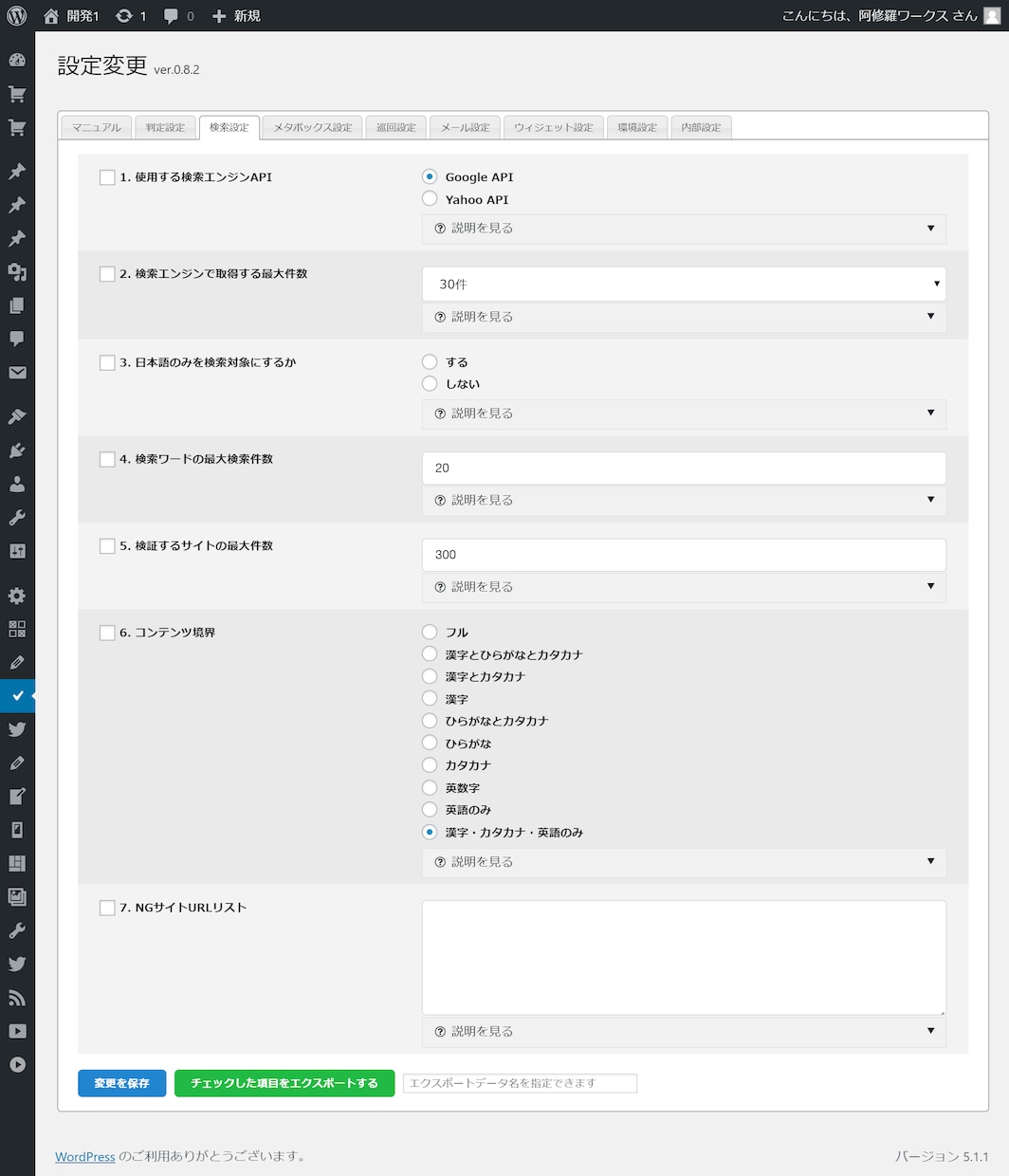Open the WordPress footer link
Viewport: 1009px width, 1176px height.
85,1156
